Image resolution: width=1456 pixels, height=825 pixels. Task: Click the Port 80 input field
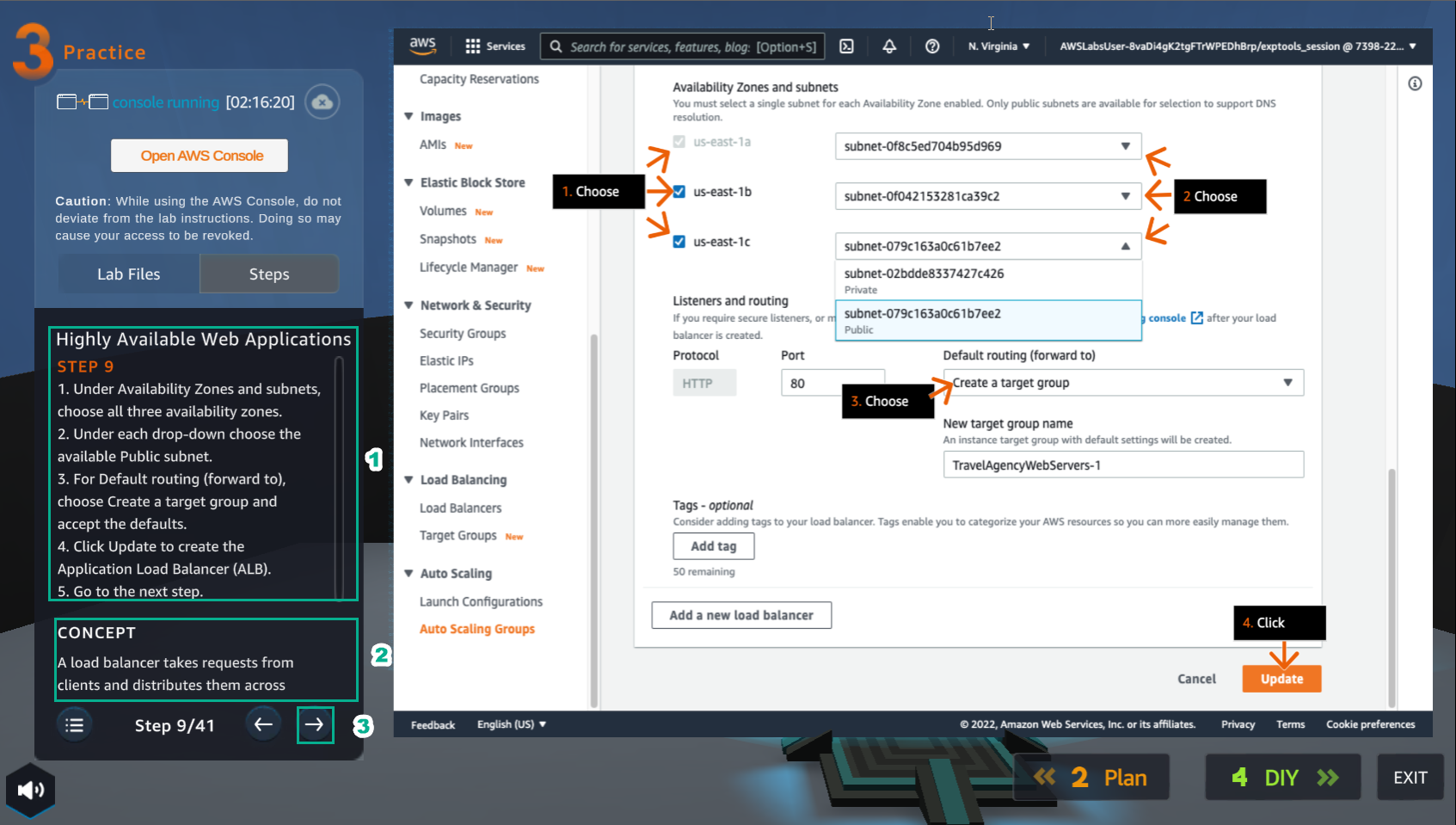coord(832,383)
